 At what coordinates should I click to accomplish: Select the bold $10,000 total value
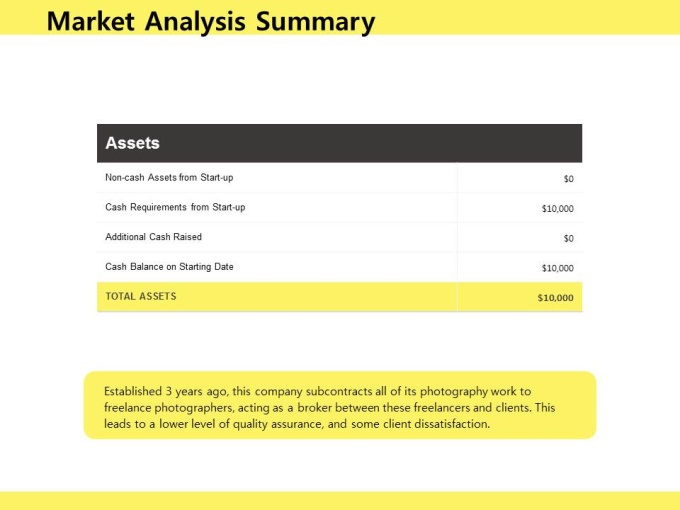(555, 298)
